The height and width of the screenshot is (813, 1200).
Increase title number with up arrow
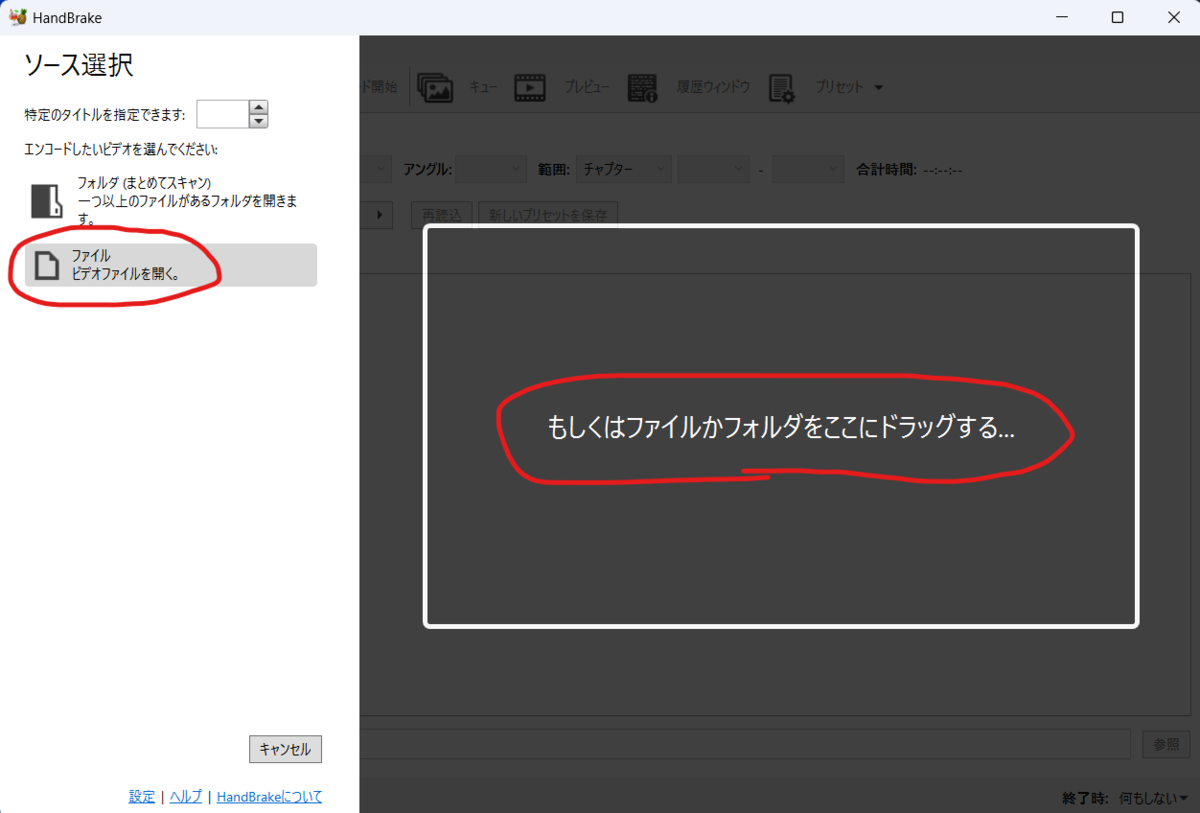258,107
